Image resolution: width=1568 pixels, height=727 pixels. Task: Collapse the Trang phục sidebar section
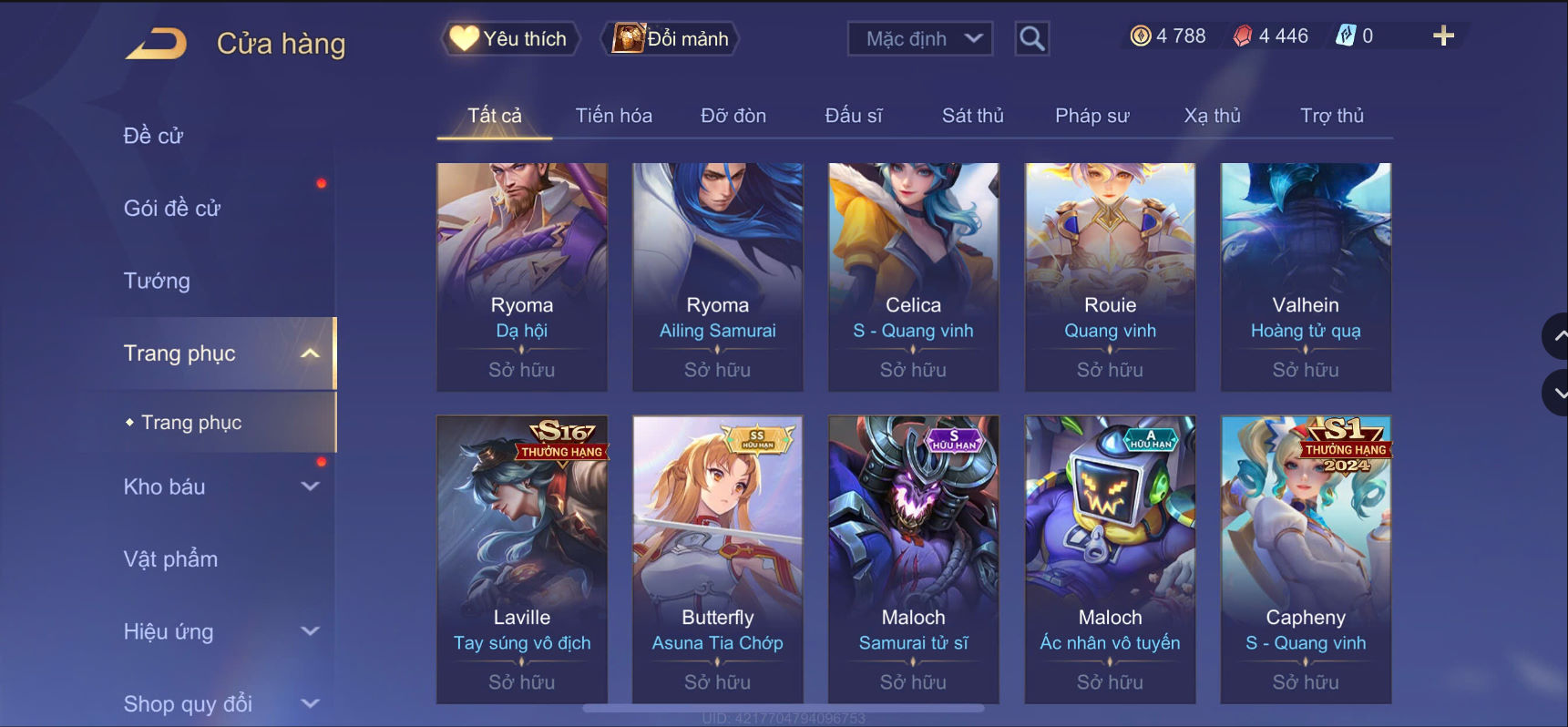(310, 353)
